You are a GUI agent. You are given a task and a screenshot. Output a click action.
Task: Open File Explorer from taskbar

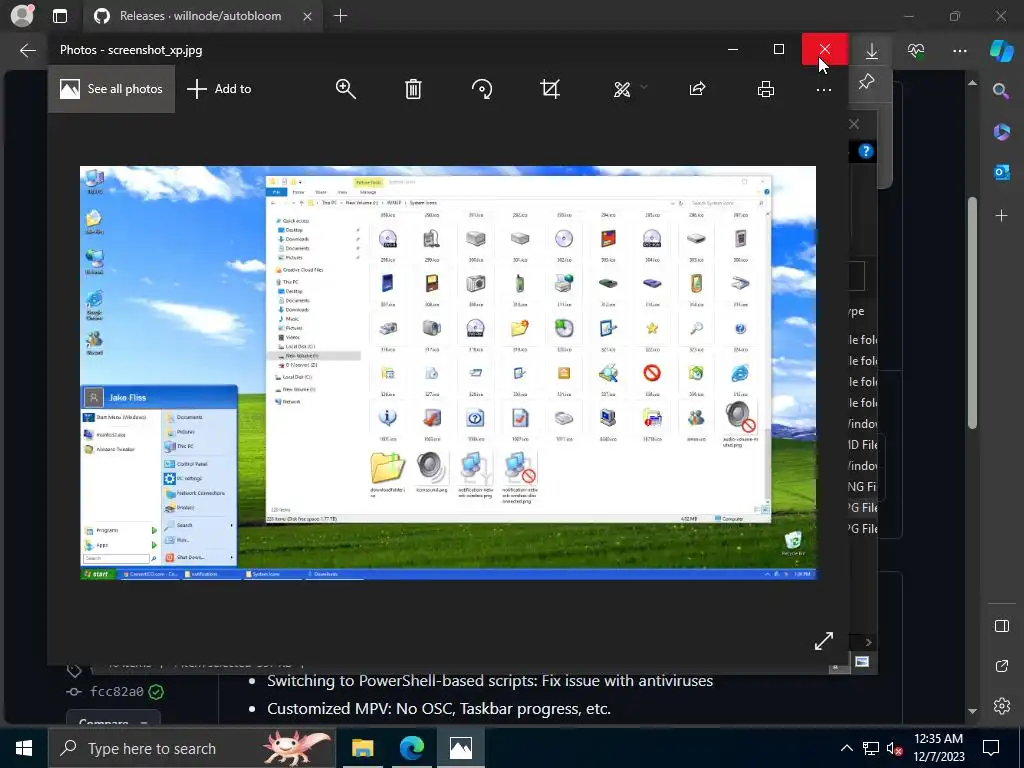tap(362, 748)
